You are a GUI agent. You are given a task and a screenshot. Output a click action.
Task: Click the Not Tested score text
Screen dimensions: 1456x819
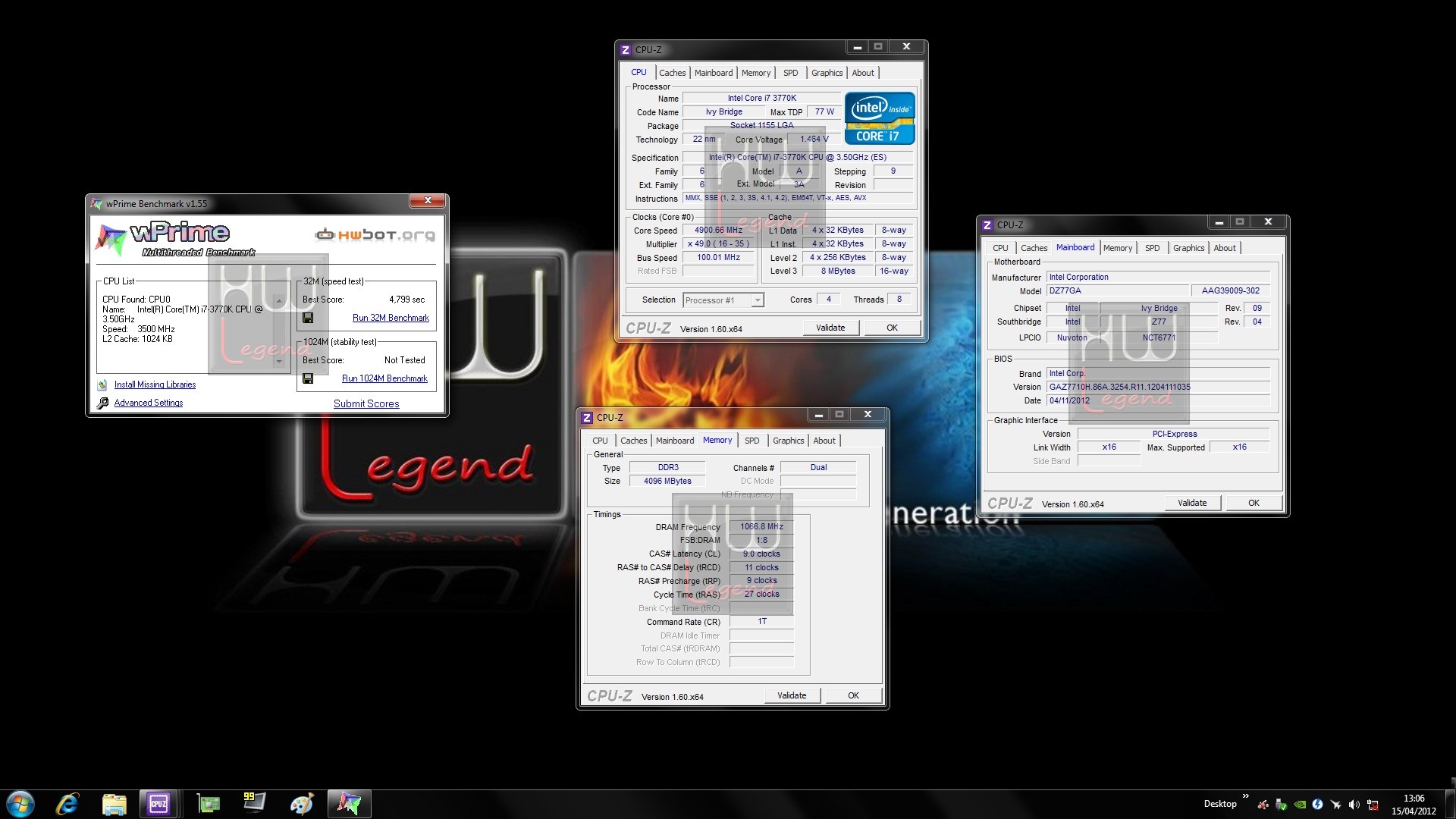[404, 360]
